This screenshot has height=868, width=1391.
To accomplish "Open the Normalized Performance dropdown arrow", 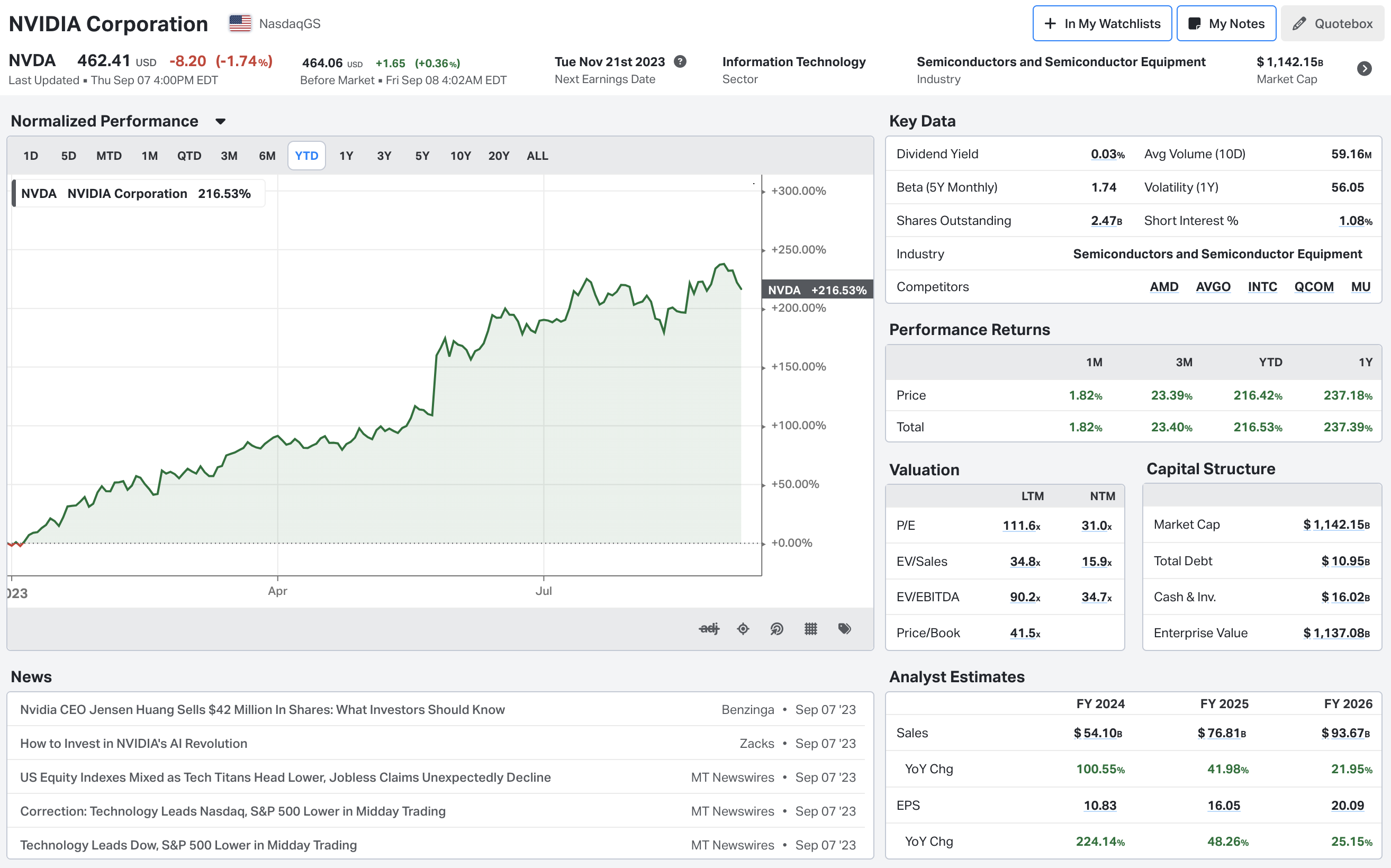I will (220, 122).
